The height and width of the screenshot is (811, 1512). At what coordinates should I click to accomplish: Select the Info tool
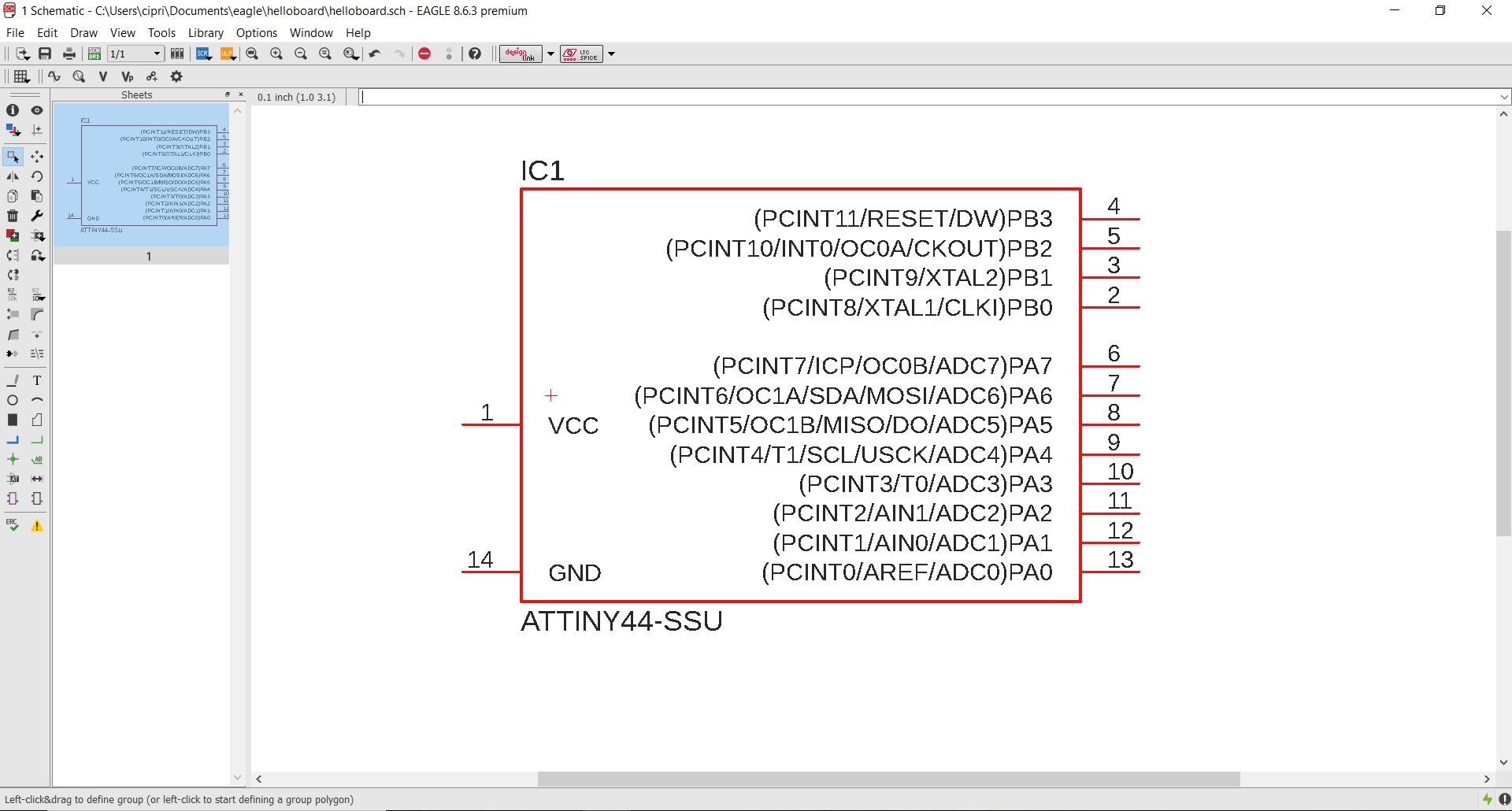click(x=13, y=110)
